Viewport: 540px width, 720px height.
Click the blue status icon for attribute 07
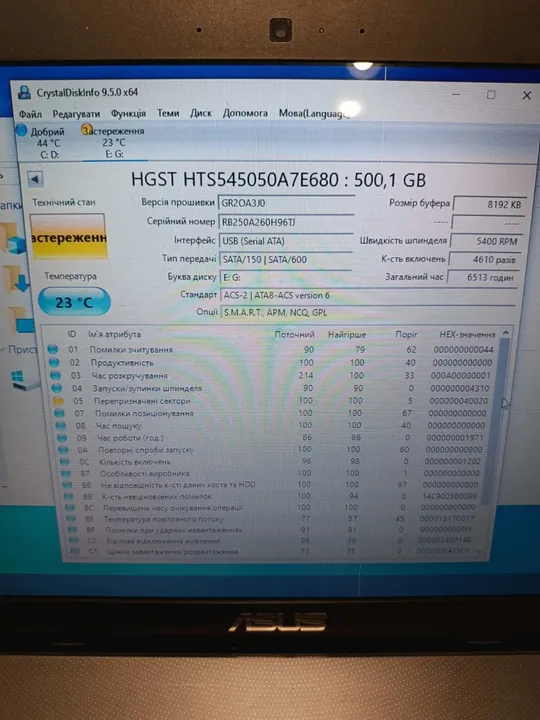click(60, 413)
